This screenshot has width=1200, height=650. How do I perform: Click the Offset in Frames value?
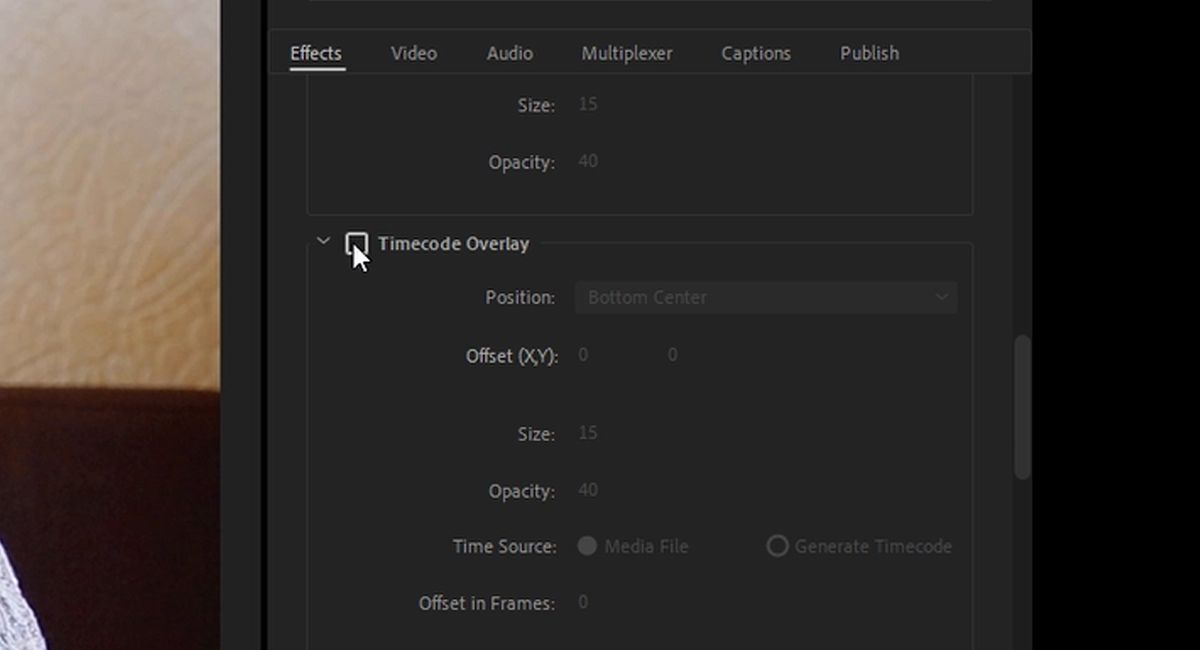(x=583, y=602)
